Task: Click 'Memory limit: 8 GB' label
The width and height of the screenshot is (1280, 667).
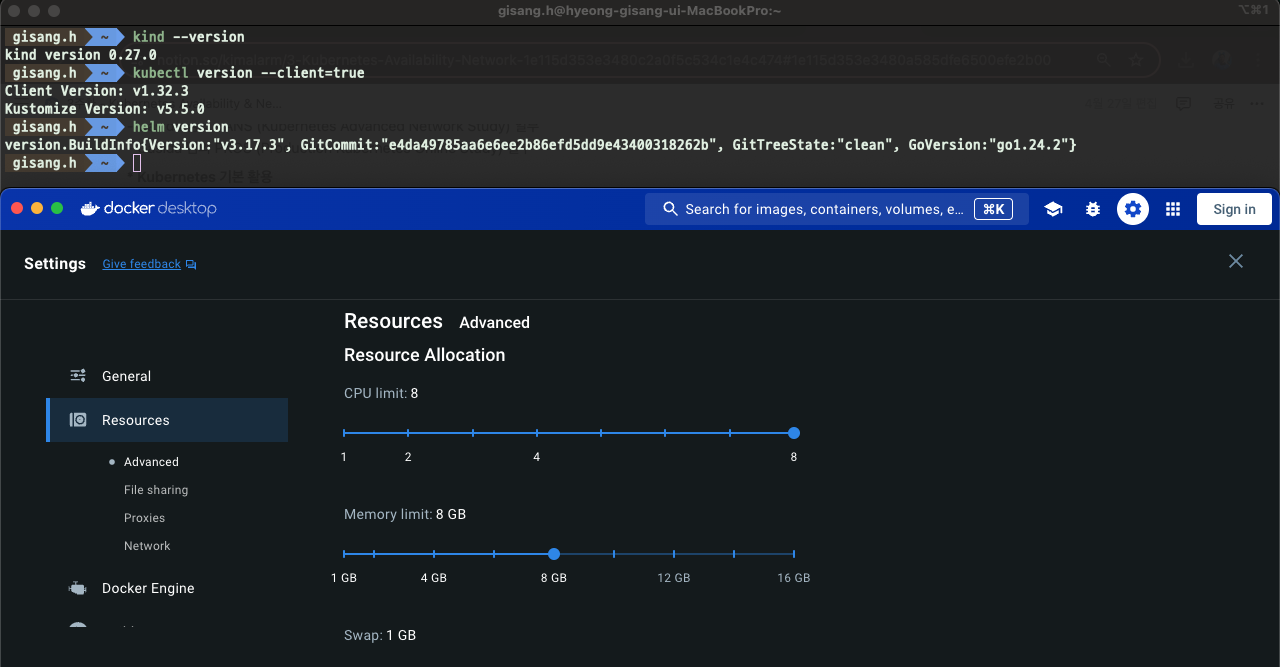Action: click(405, 514)
